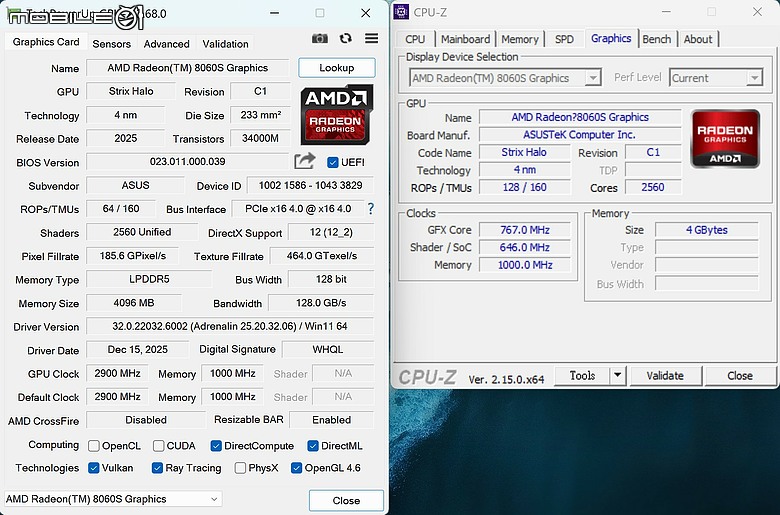This screenshot has width=780, height=515.
Task: Click the Close button in GPU-Z
Action: (346, 500)
